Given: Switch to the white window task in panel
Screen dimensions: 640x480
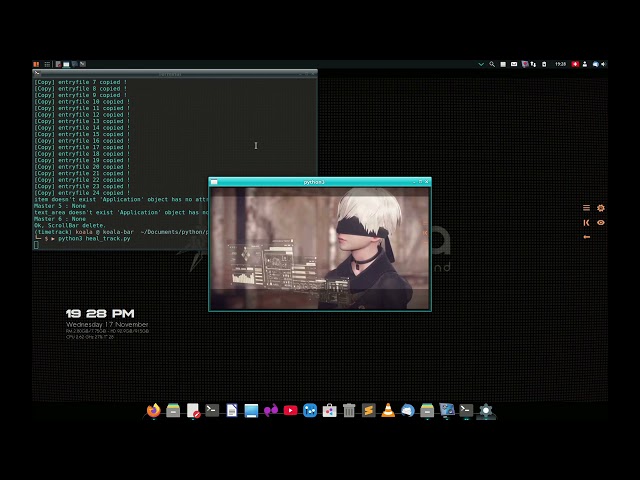Looking at the screenshot, I should pyautogui.click(x=66, y=64).
